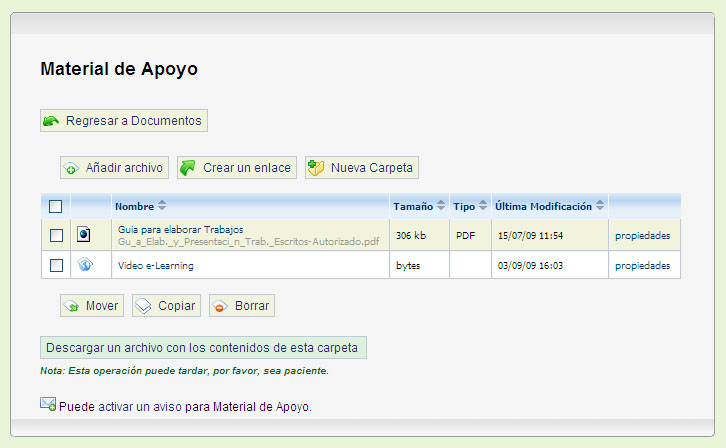Sort by Última Modificación using its arrows
The image size is (726, 448).
600,205
